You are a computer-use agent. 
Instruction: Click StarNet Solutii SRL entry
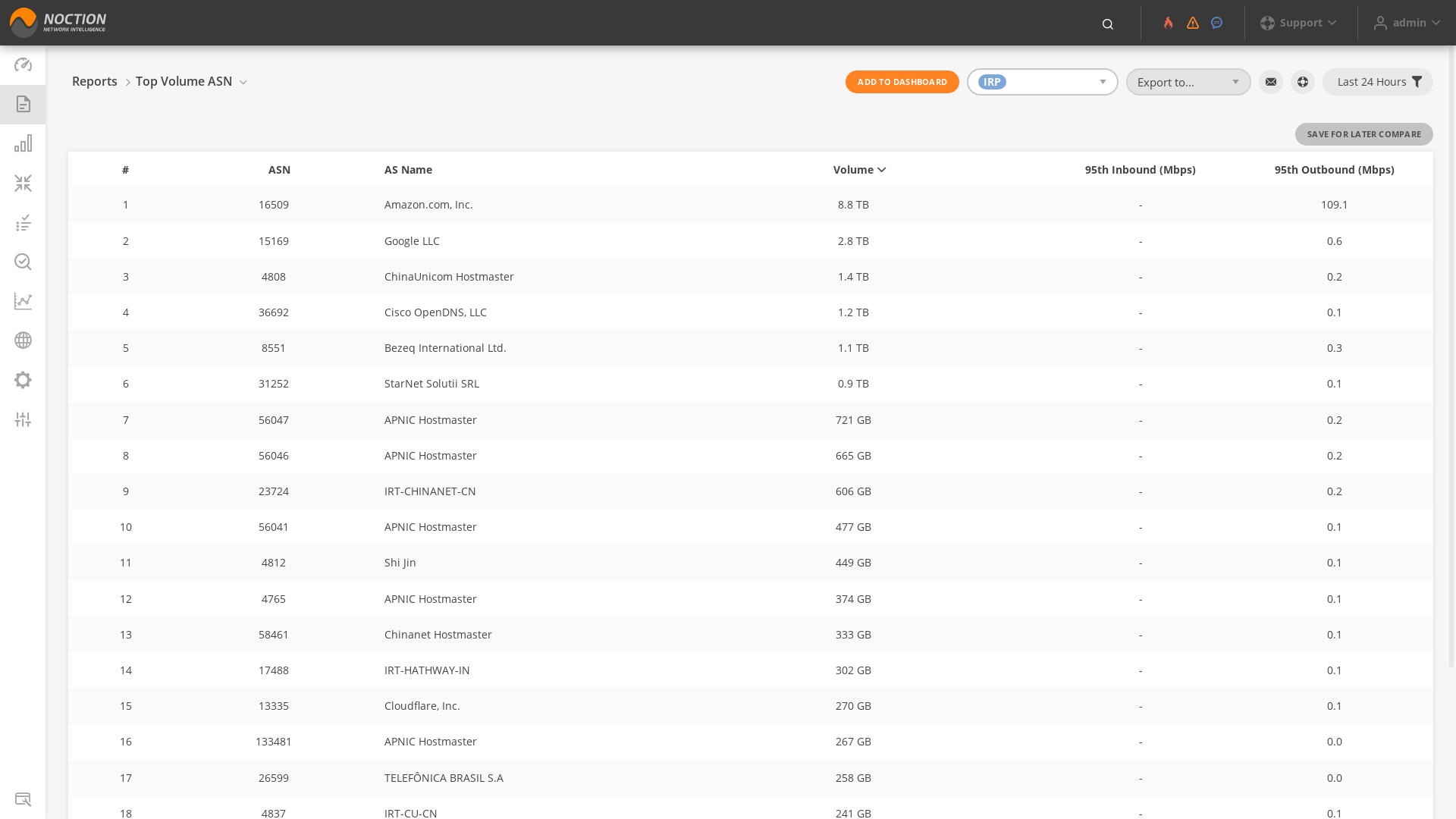[431, 384]
